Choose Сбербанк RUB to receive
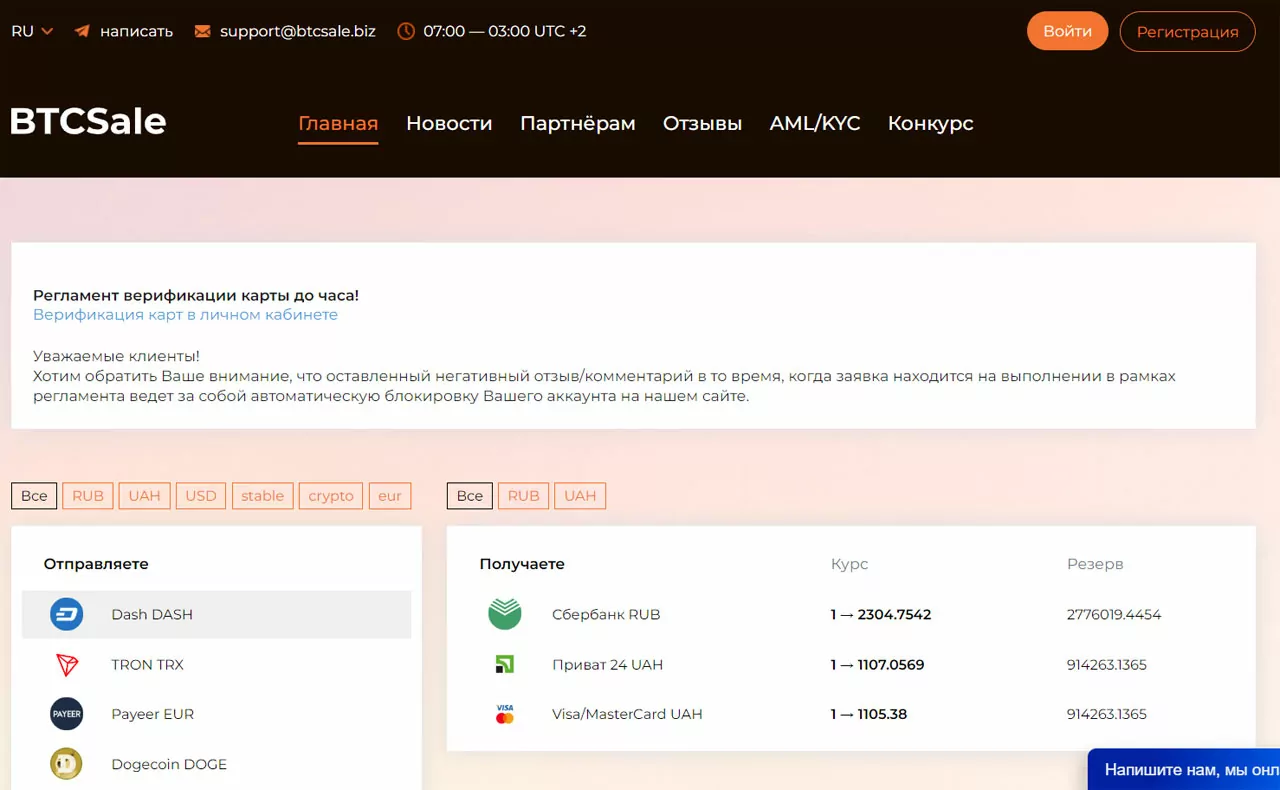 click(x=606, y=614)
